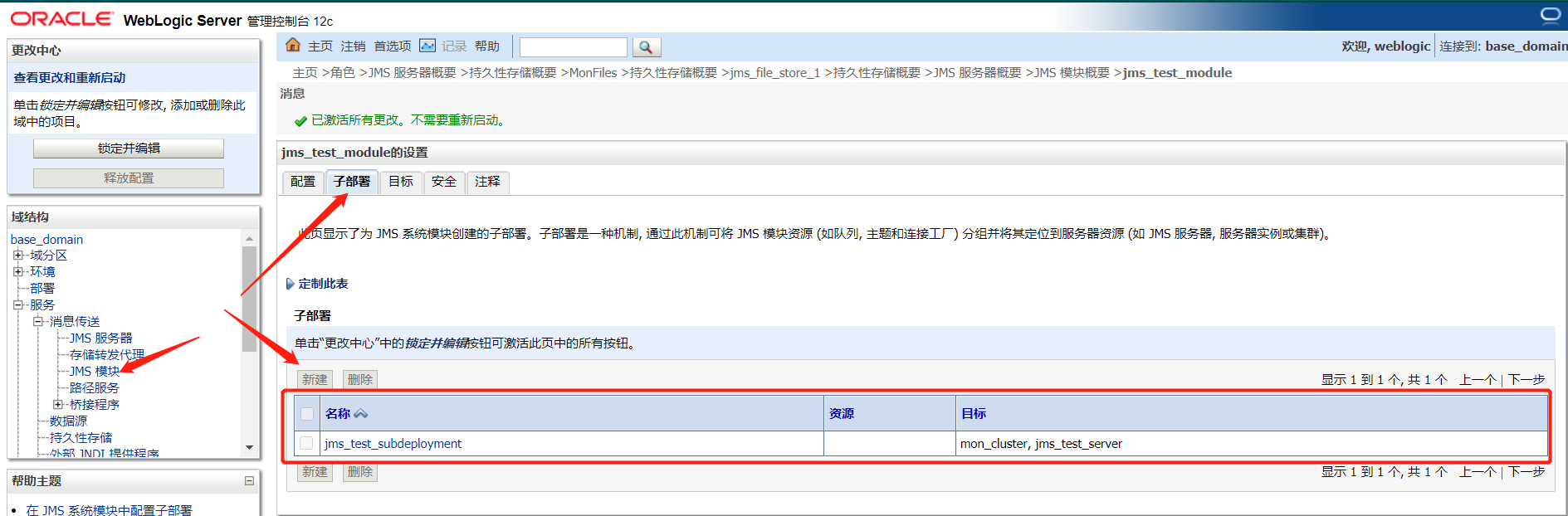Open 首选项 preferences
The width and height of the screenshot is (1568, 516).
(x=393, y=46)
